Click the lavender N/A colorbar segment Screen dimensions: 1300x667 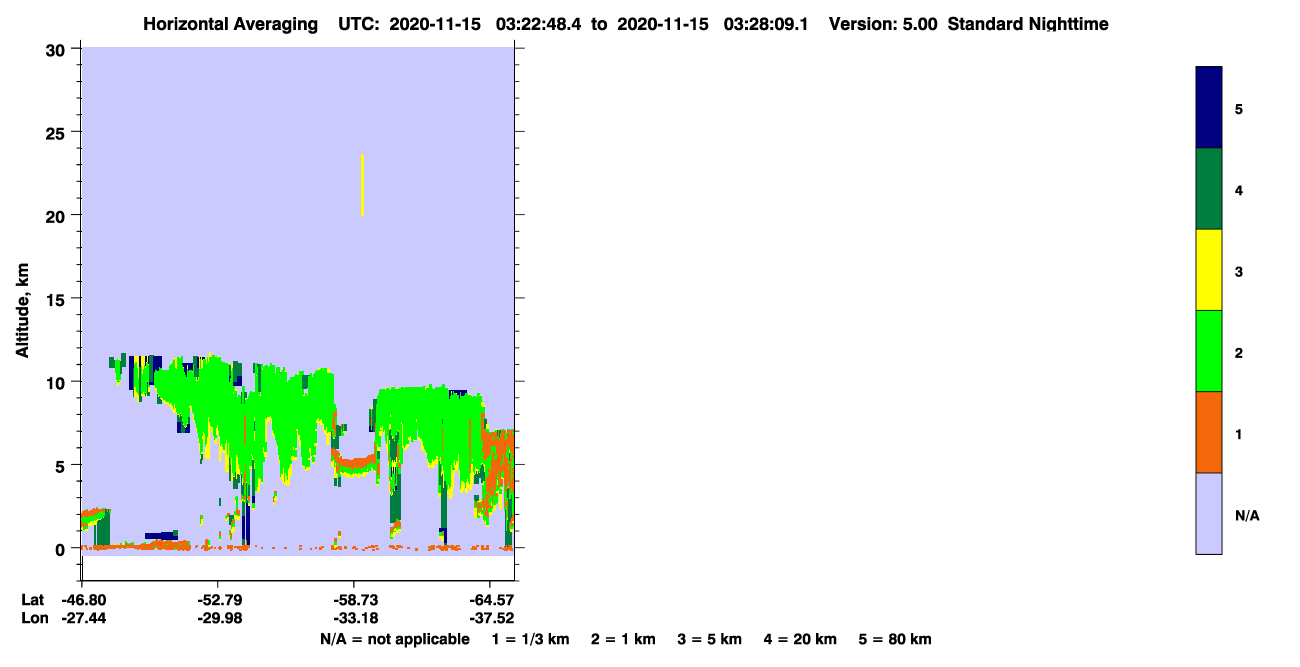1209,513
